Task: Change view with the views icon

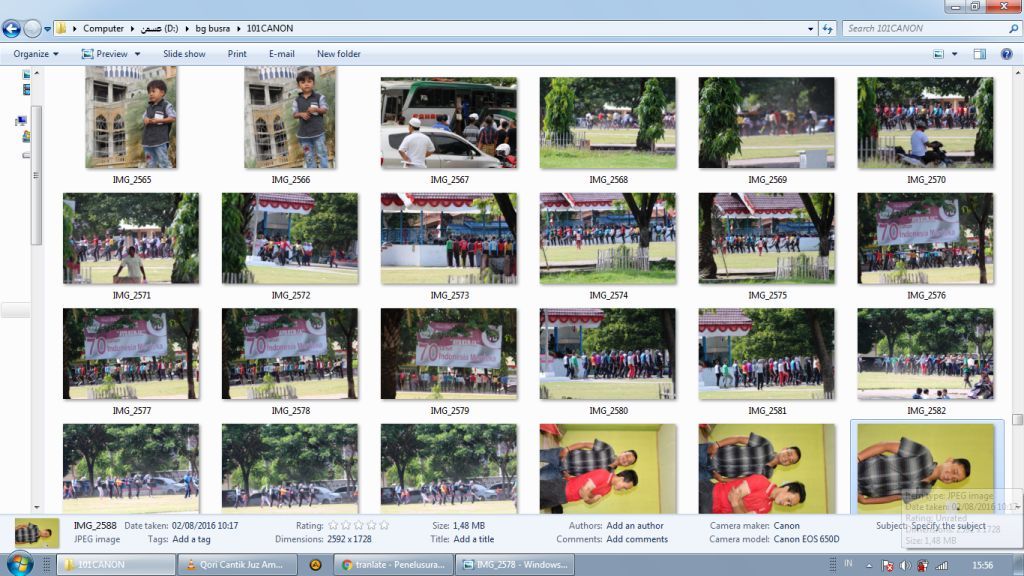Action: click(x=938, y=54)
